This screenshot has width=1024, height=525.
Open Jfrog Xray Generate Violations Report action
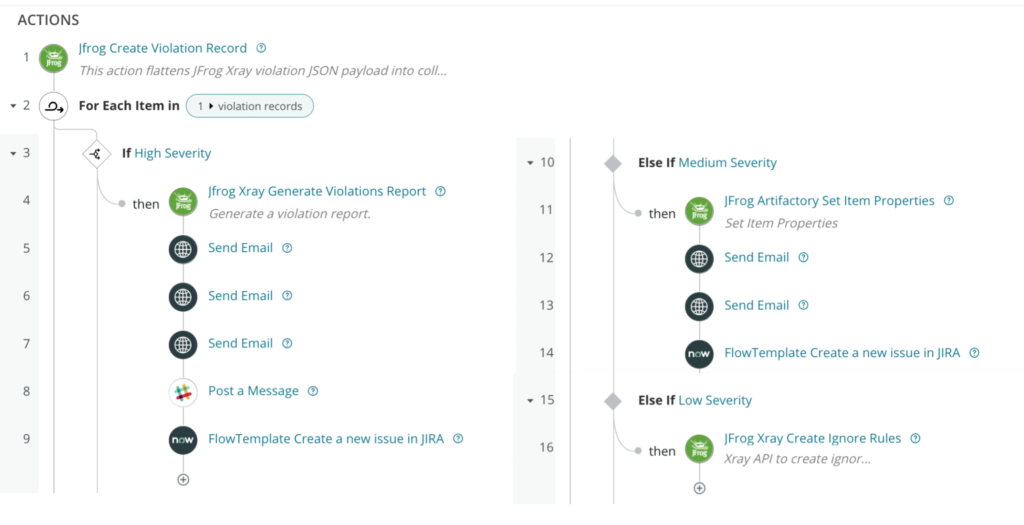[x=317, y=191]
